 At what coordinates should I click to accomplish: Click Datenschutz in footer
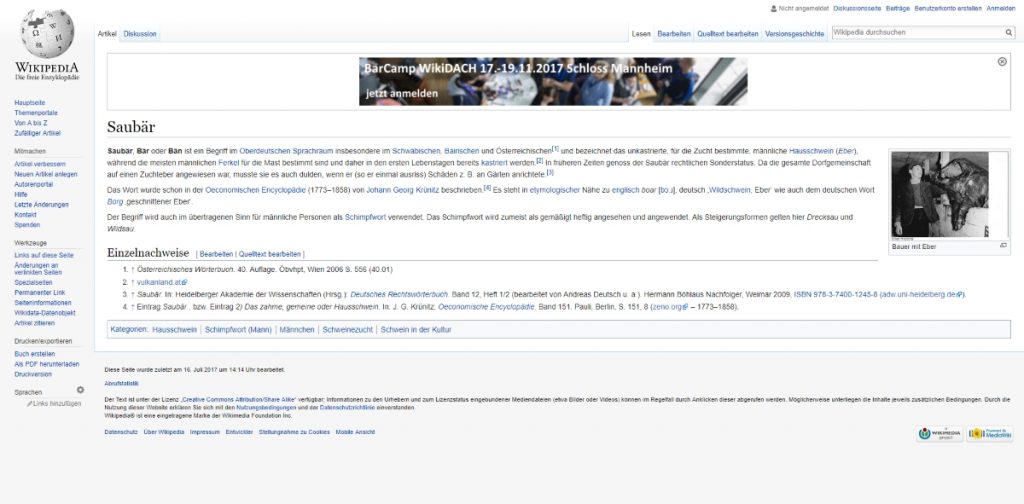click(x=121, y=432)
